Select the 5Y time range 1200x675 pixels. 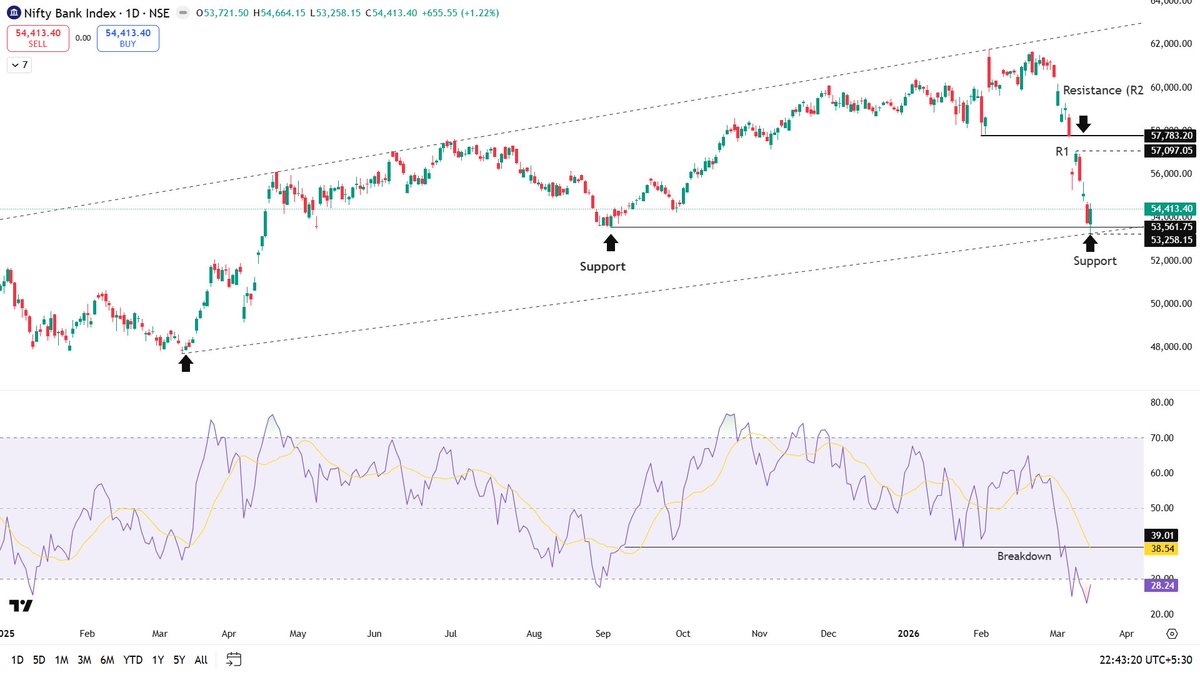pyautogui.click(x=178, y=660)
